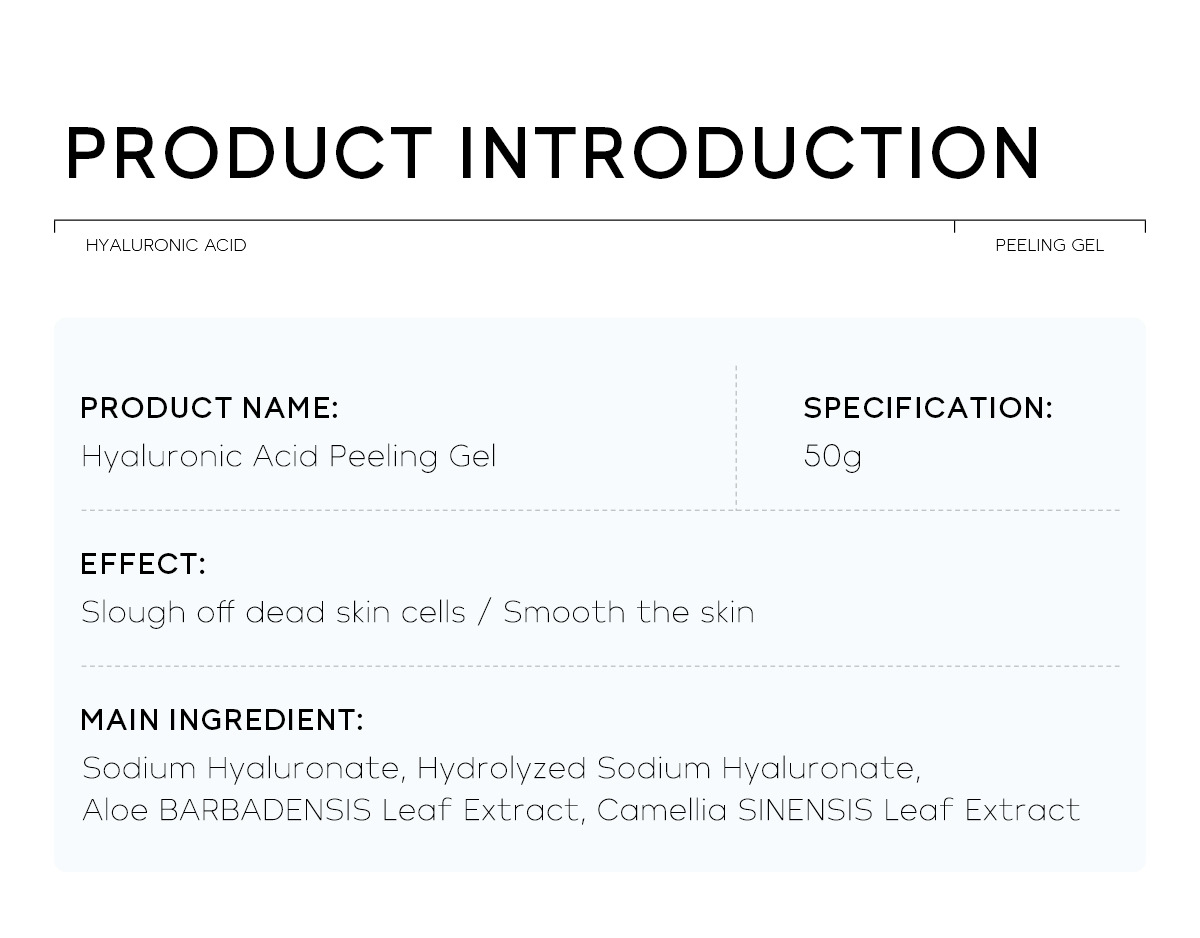Click the SPECIFICATION: field label
The height and width of the screenshot is (938, 1200).
click(x=927, y=408)
